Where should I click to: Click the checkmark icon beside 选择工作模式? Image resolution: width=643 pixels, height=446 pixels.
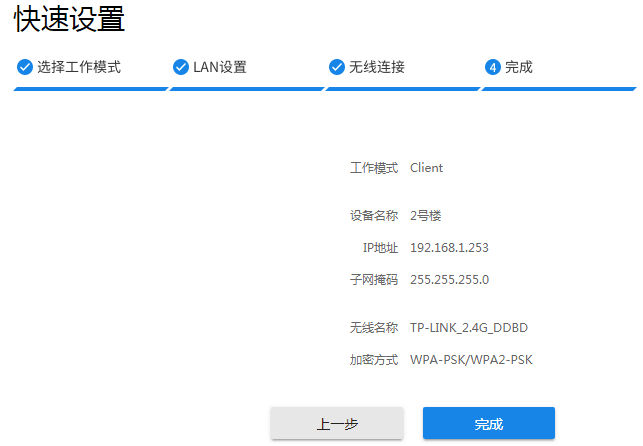coord(24,67)
